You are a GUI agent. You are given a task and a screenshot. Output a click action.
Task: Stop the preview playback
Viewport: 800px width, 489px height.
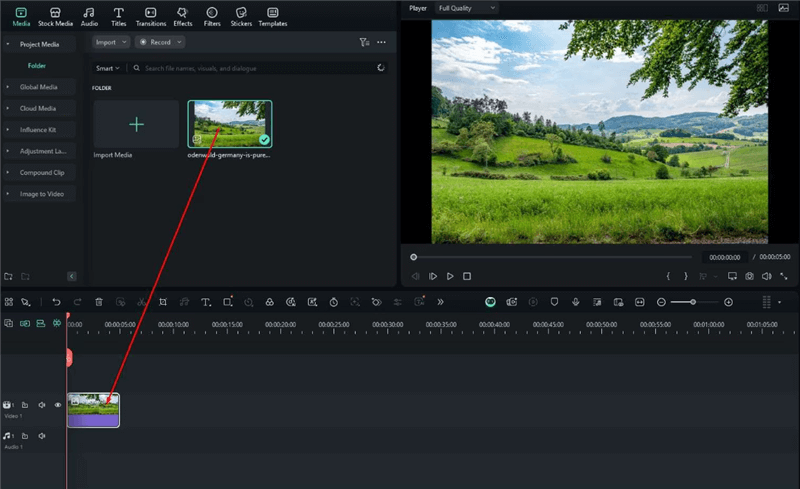point(467,276)
